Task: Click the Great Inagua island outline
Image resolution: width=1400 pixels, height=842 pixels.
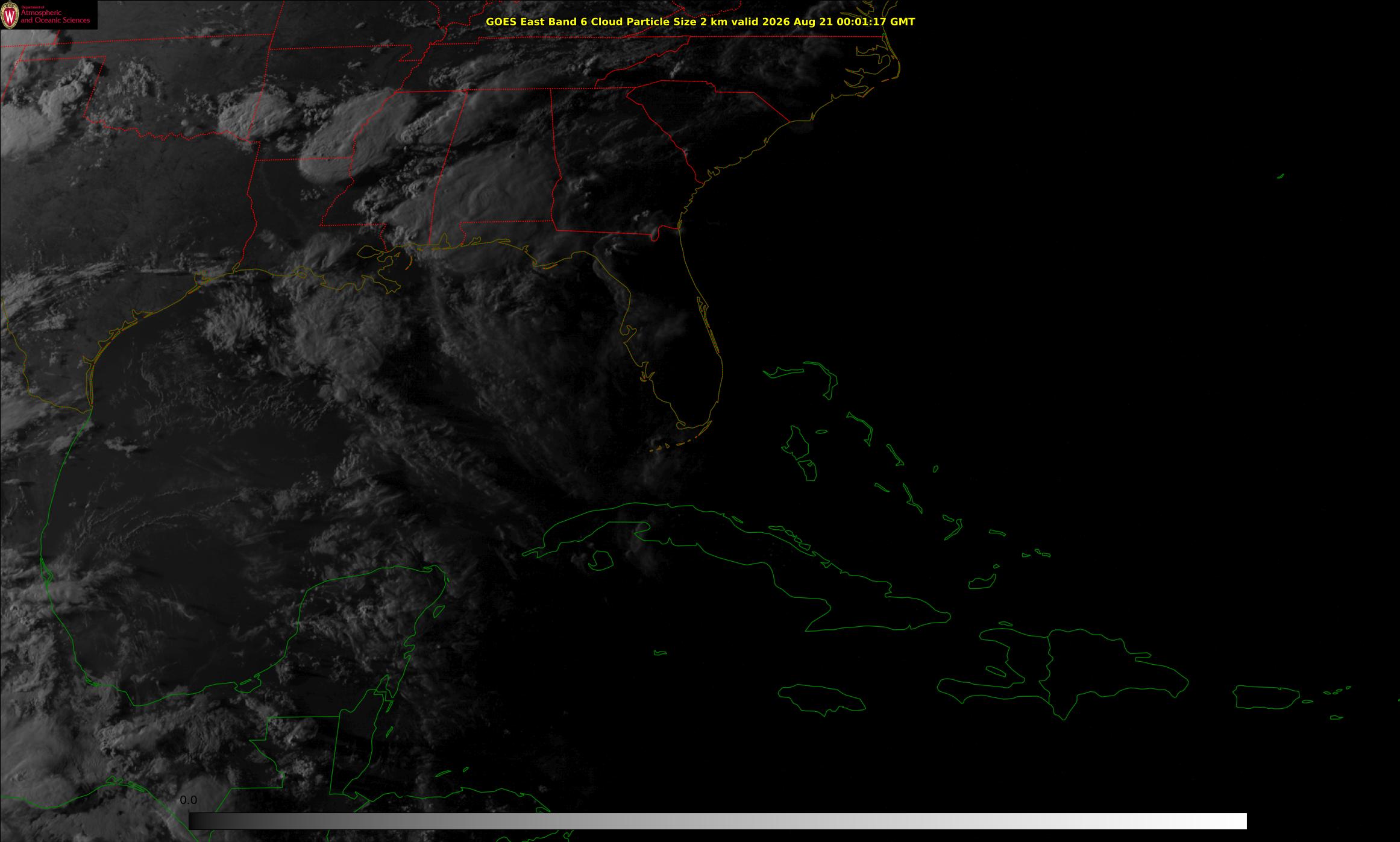Action: 982,582
